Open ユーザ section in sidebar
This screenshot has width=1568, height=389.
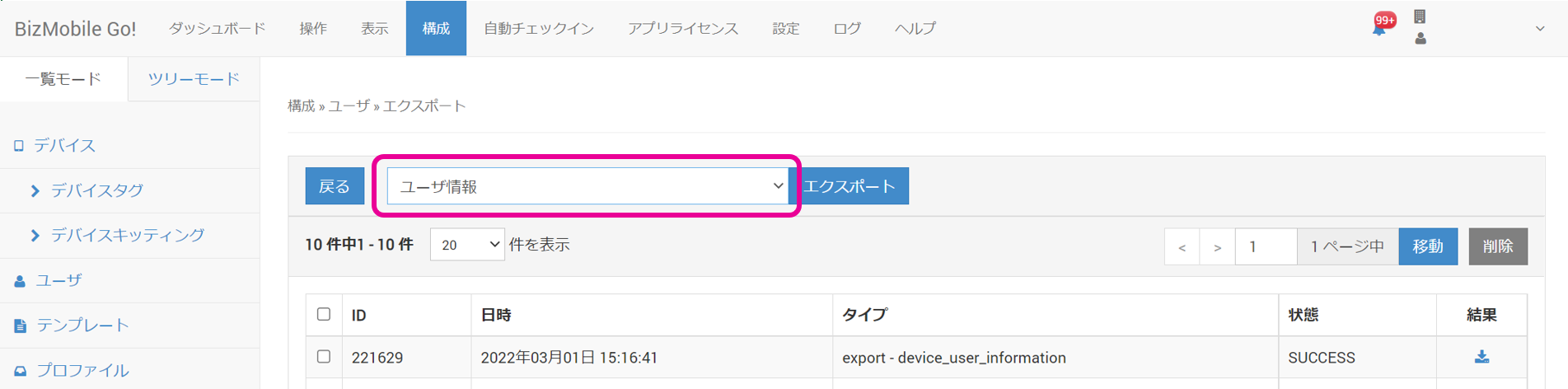point(59,281)
